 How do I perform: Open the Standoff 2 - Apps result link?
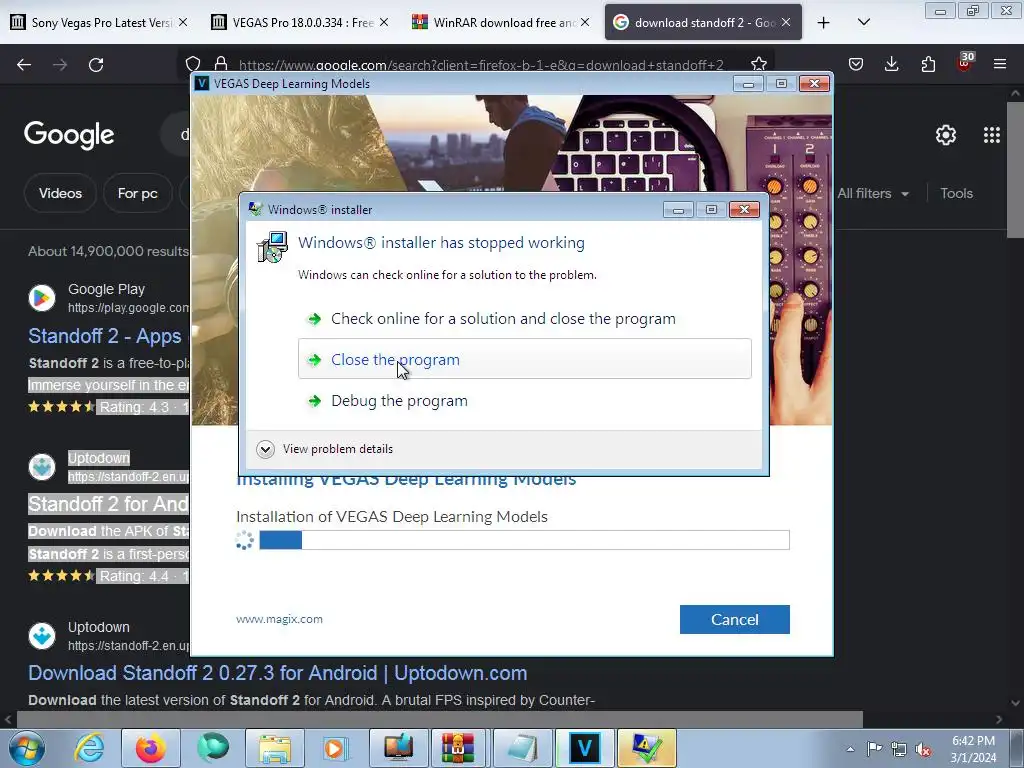click(x=105, y=336)
